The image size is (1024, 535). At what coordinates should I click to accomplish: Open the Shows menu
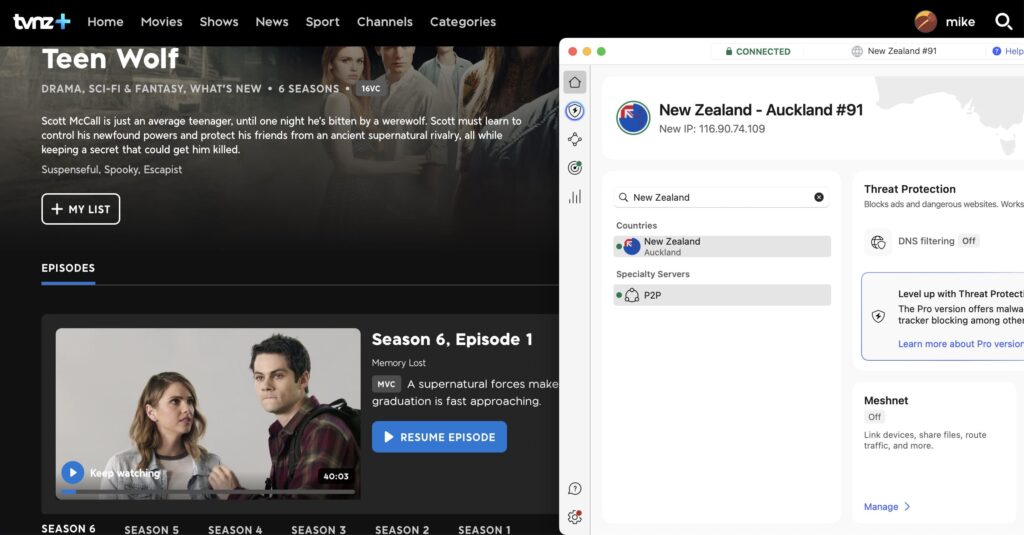coord(219,22)
